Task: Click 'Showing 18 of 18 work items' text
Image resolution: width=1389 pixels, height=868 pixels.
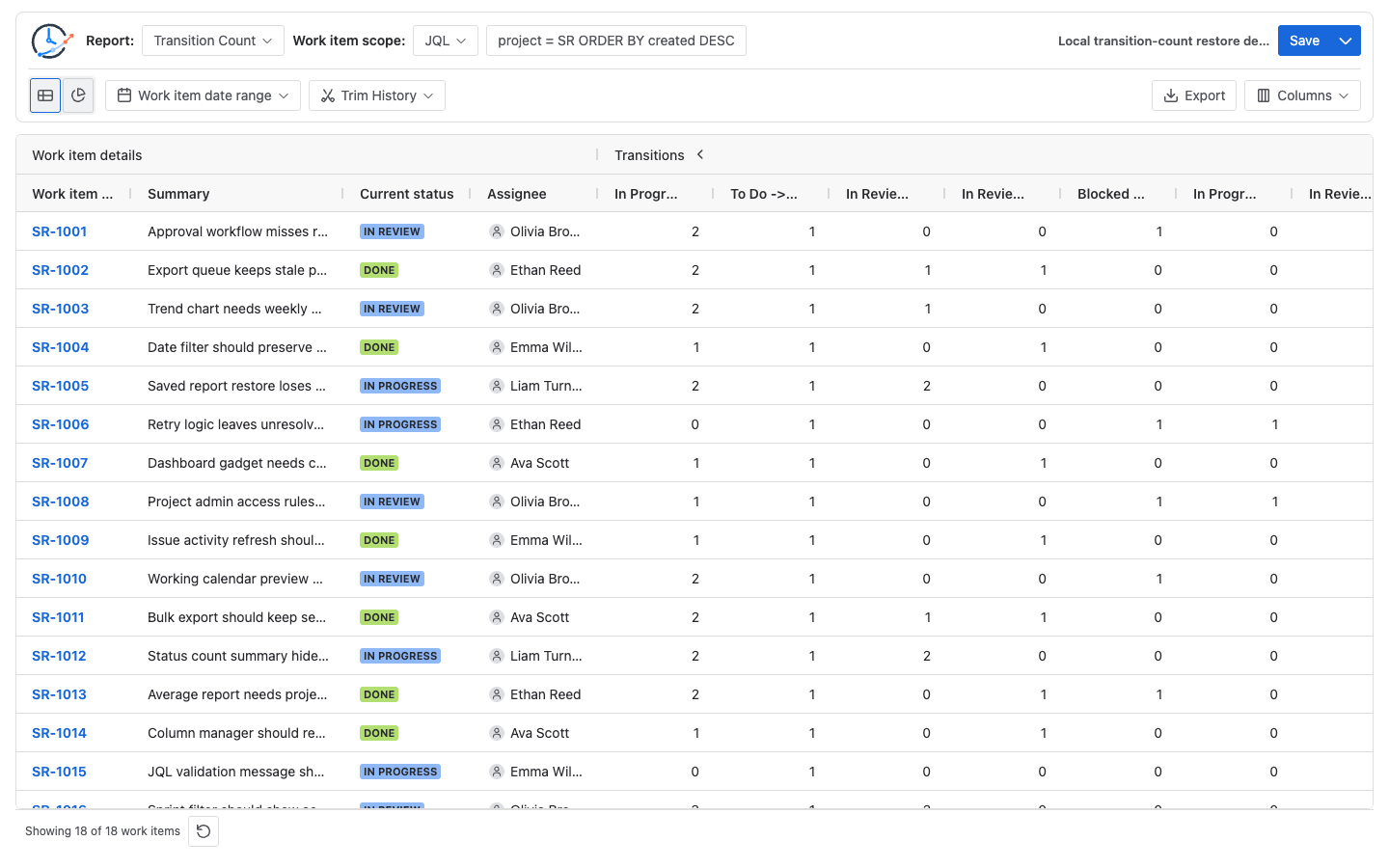Action: click(102, 831)
